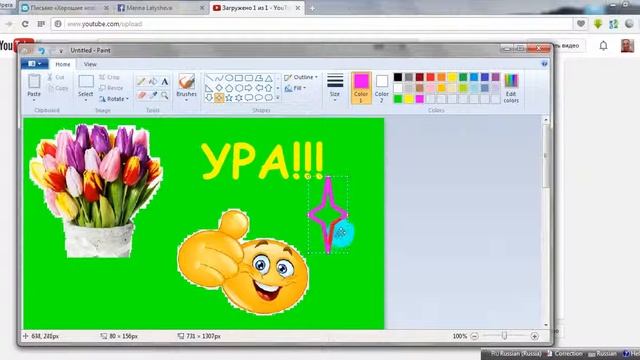Click the RU Russian language indicator
Screen dimensions: 640x360
click(x=516, y=353)
